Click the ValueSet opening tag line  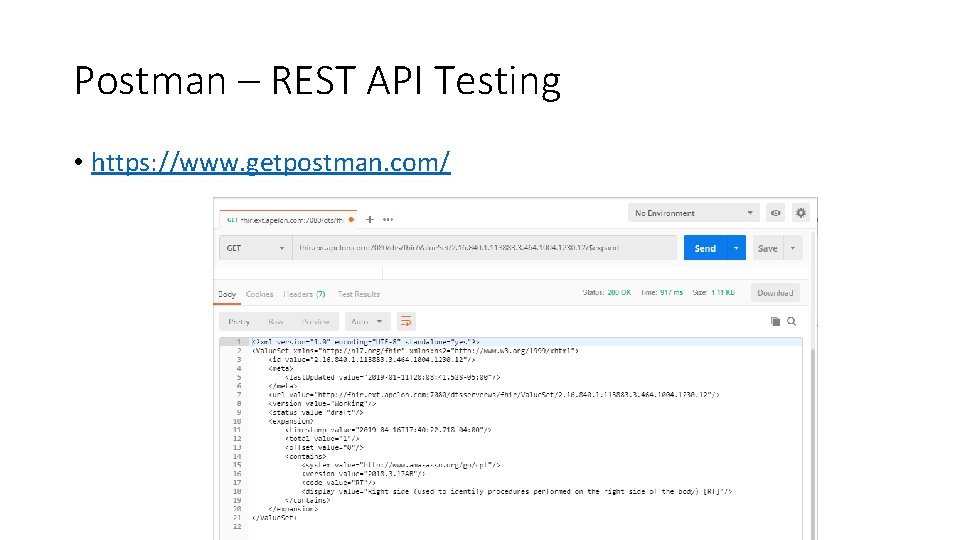coord(415,351)
